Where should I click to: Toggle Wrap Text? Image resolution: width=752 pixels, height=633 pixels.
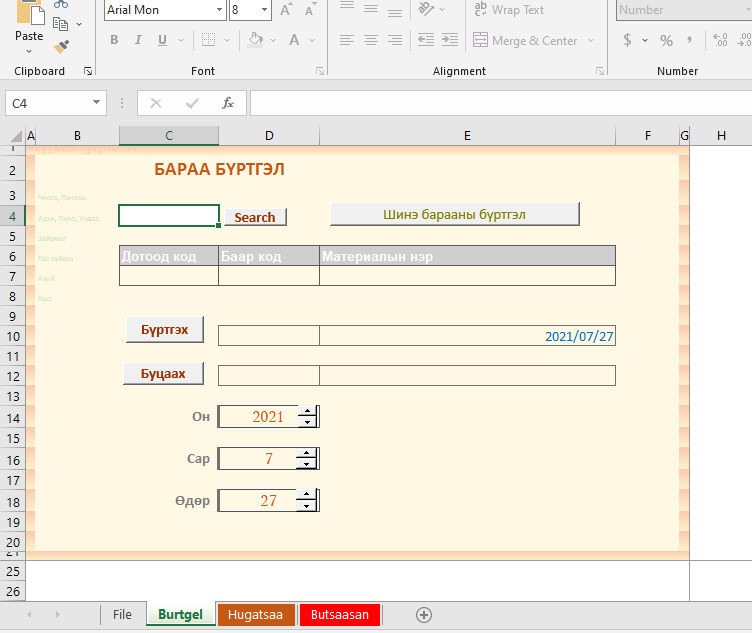point(509,10)
